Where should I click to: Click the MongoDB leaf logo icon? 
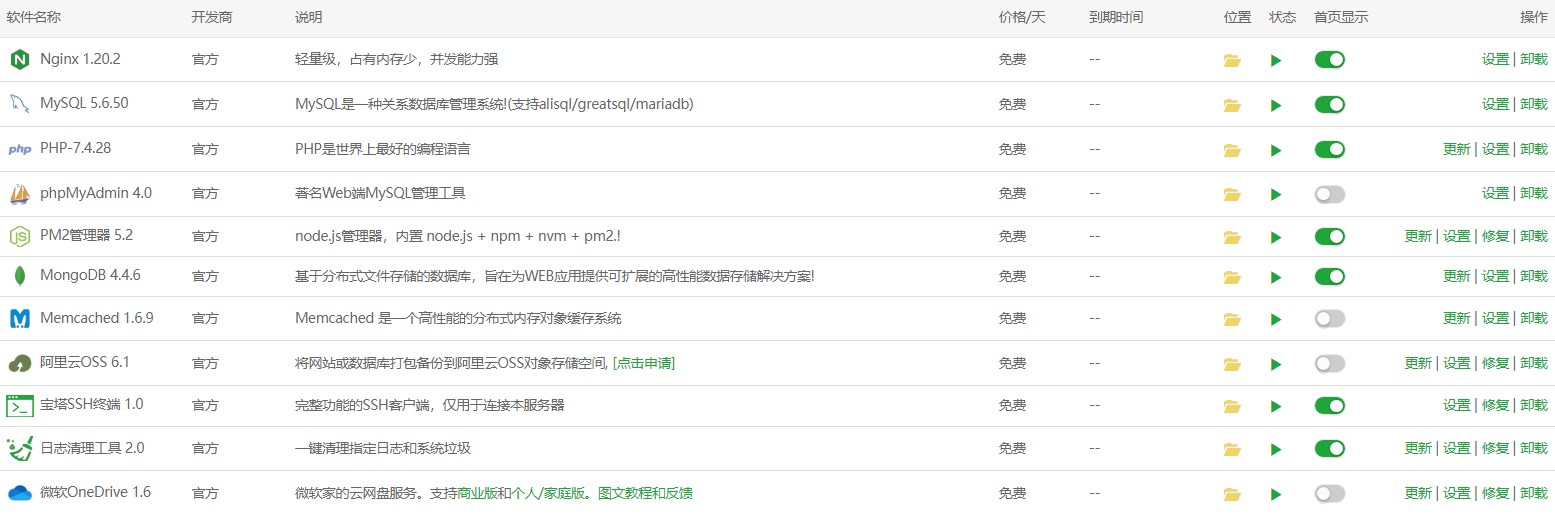click(x=19, y=277)
